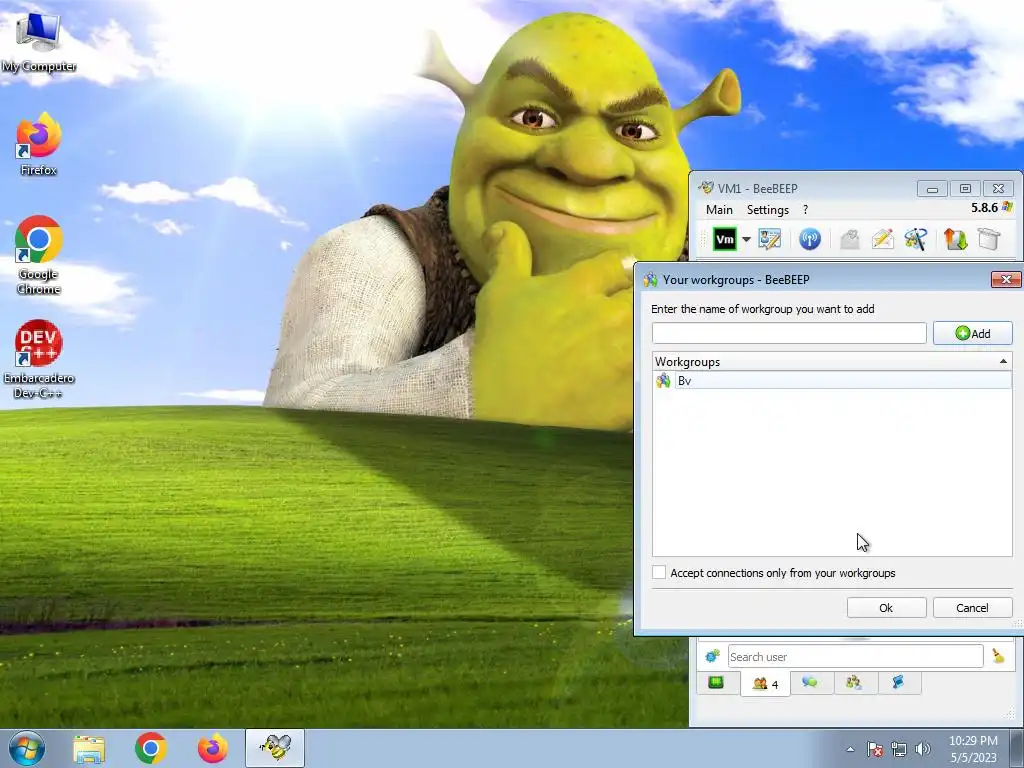The height and width of the screenshot is (768, 1024).
Task: Open the file transfer arrows icon
Action: [x=955, y=239]
